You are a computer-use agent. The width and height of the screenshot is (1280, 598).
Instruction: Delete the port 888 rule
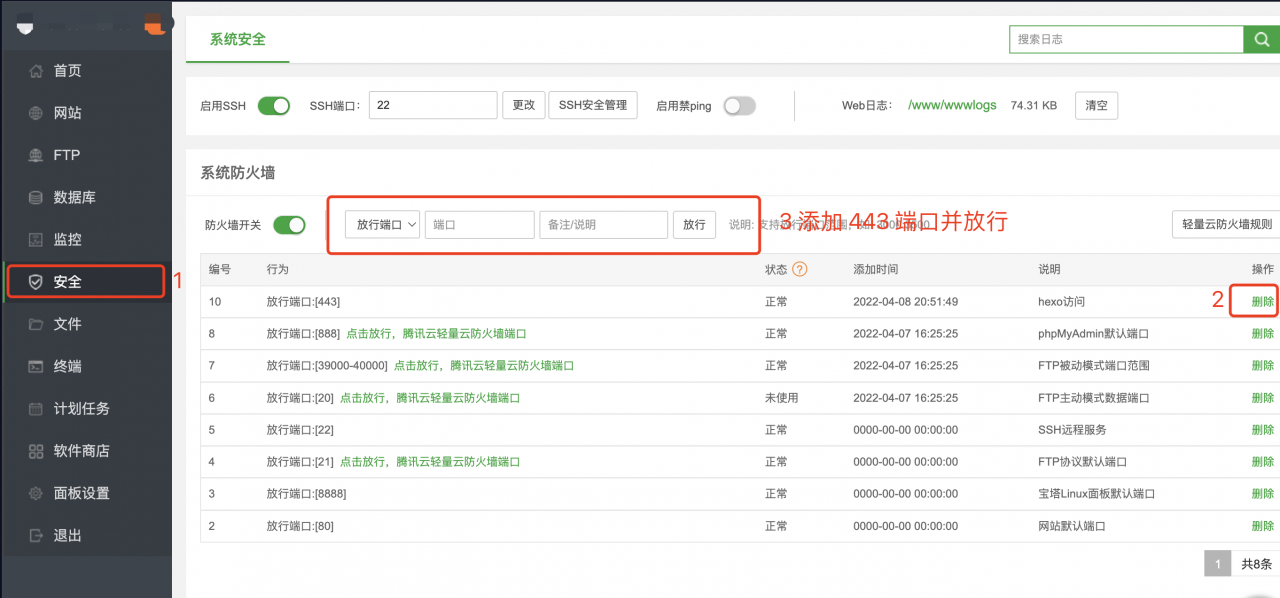[x=1263, y=333]
